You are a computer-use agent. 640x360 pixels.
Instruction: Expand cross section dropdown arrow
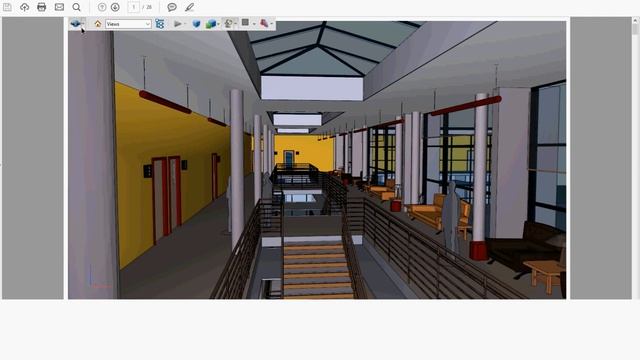(x=272, y=24)
